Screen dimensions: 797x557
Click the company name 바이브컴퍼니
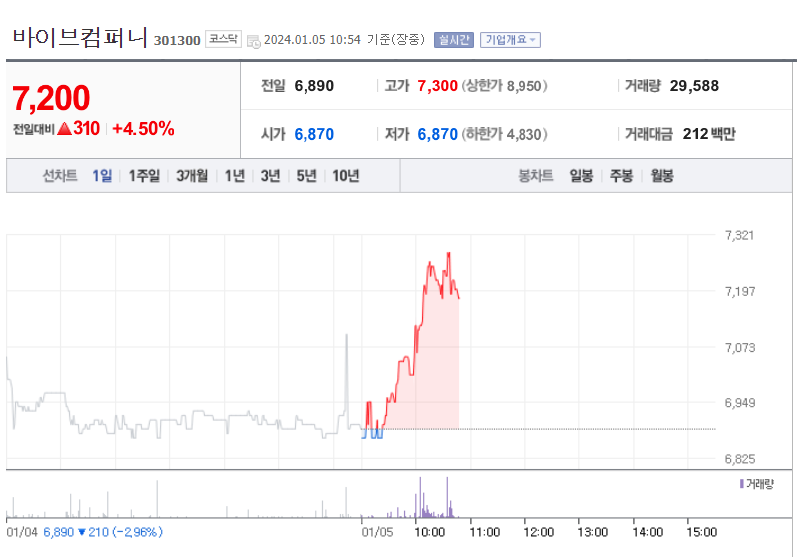pyautogui.click(x=80, y=38)
